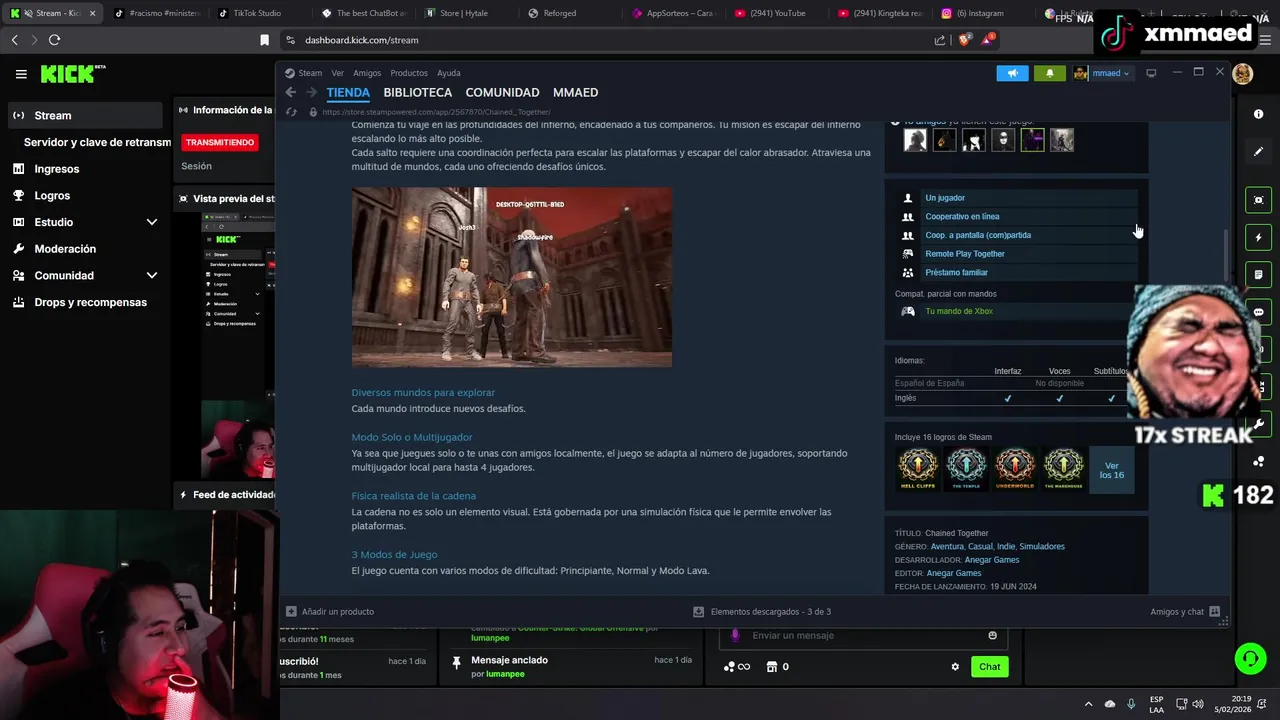Click the wrench tools icon on right rail
This screenshot has height=720, width=1280.
[1260, 424]
